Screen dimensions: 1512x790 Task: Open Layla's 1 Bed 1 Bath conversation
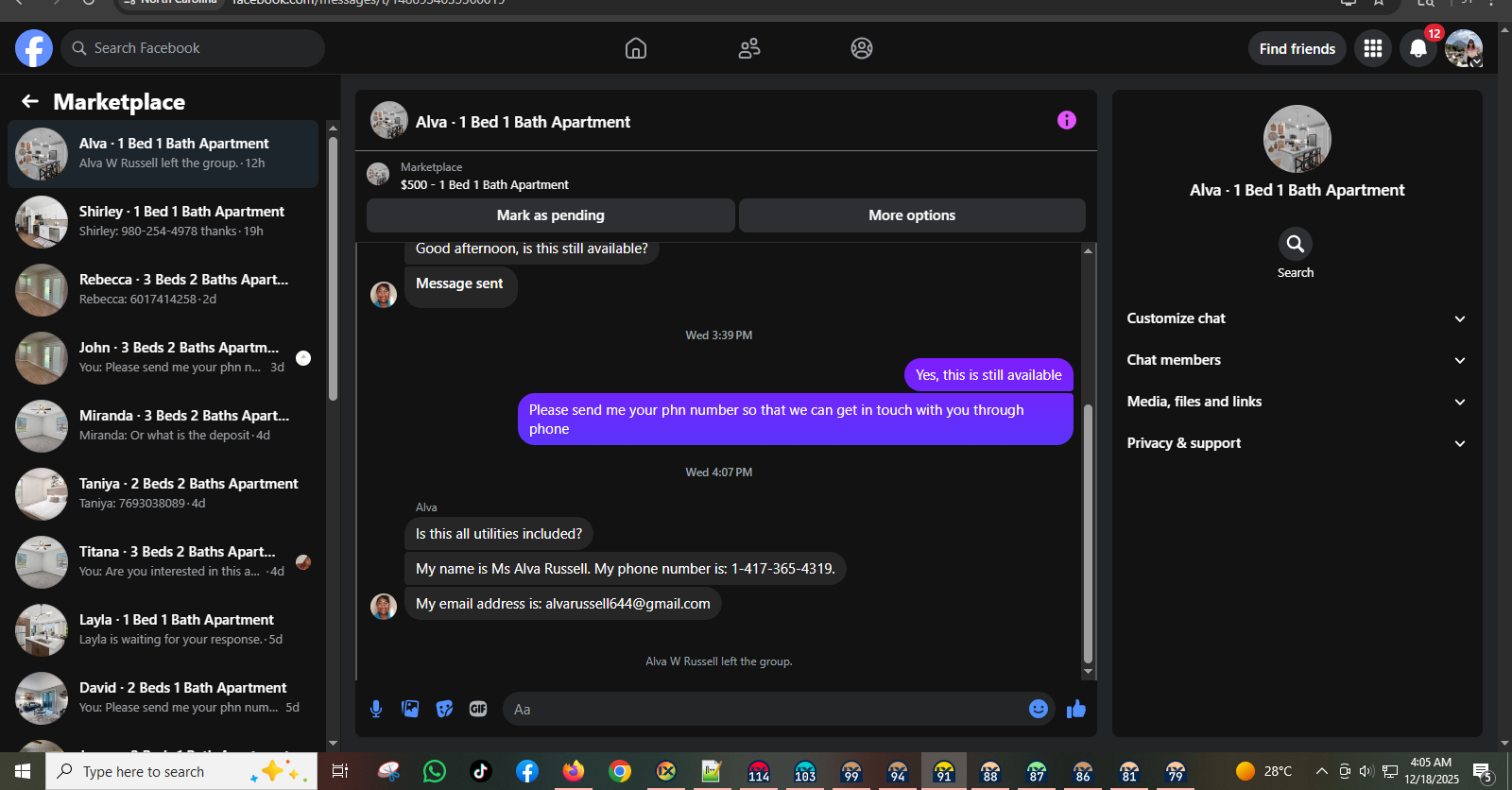(163, 630)
